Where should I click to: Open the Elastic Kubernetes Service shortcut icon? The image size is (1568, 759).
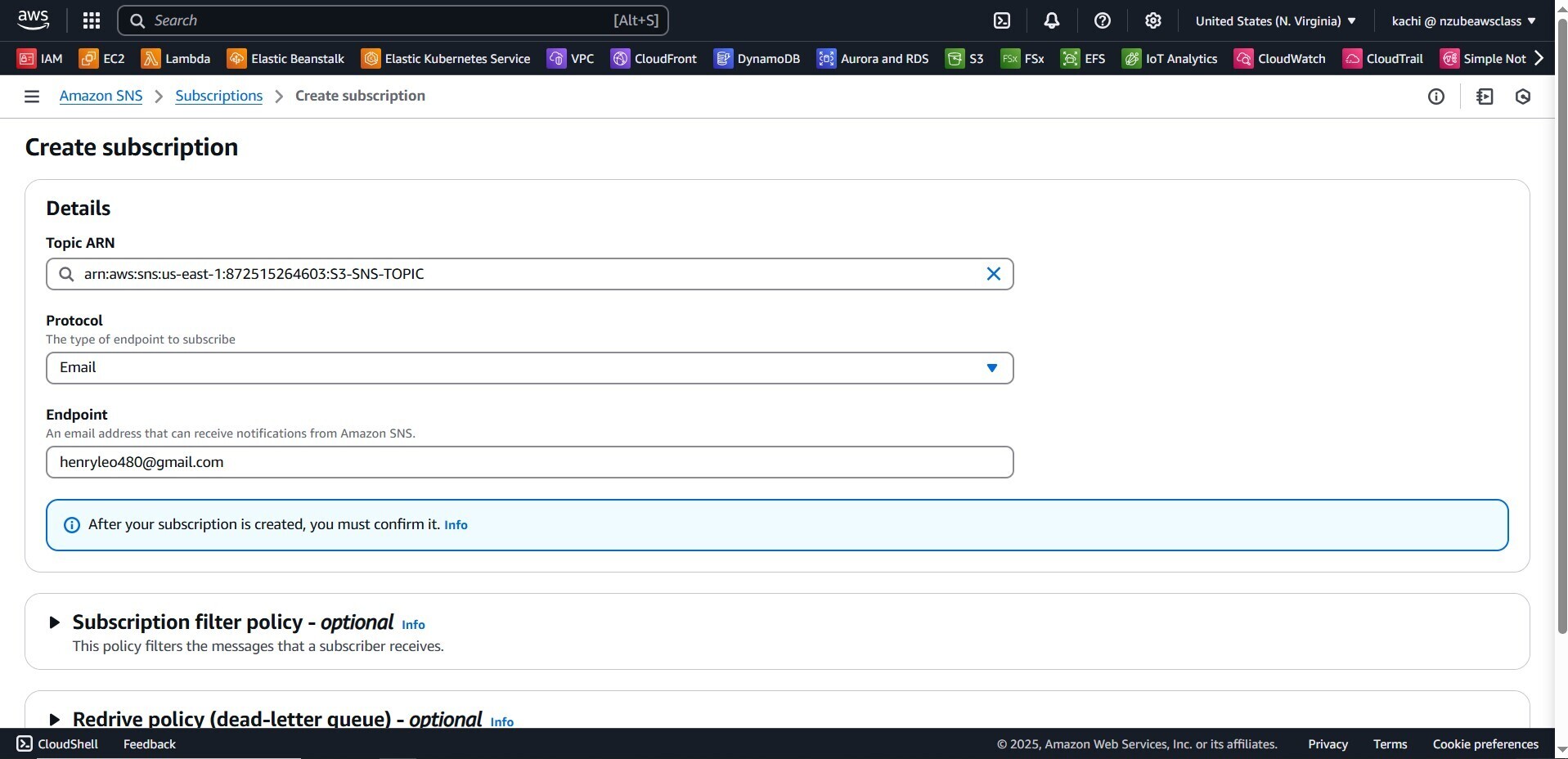point(371,58)
